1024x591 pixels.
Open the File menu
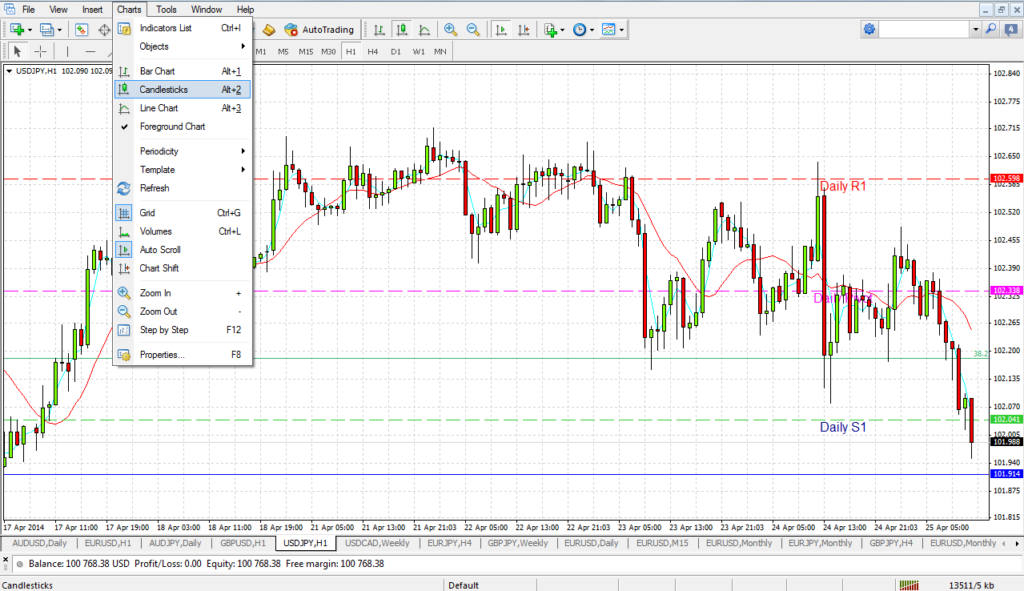point(29,9)
